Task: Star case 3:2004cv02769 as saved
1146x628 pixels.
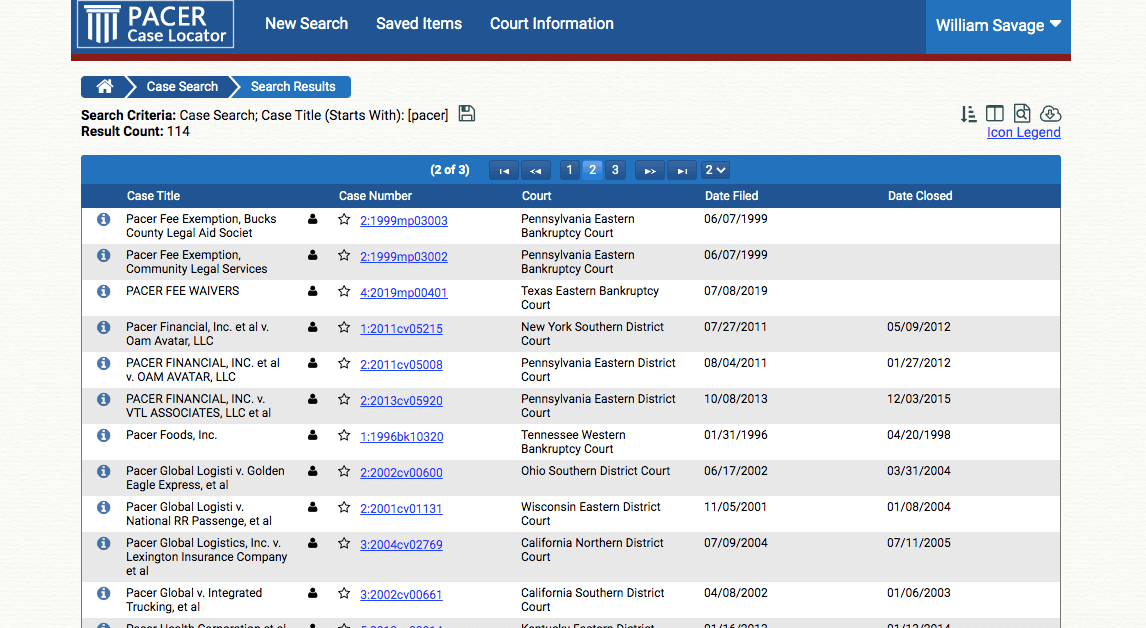Action: click(x=344, y=543)
